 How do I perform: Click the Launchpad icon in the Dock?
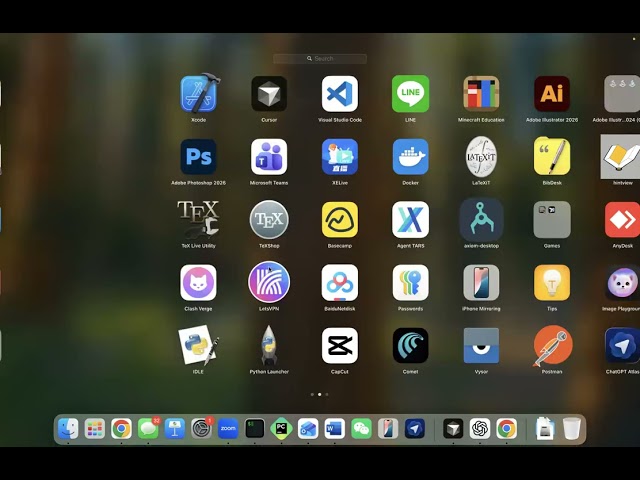pyautogui.click(x=95, y=429)
